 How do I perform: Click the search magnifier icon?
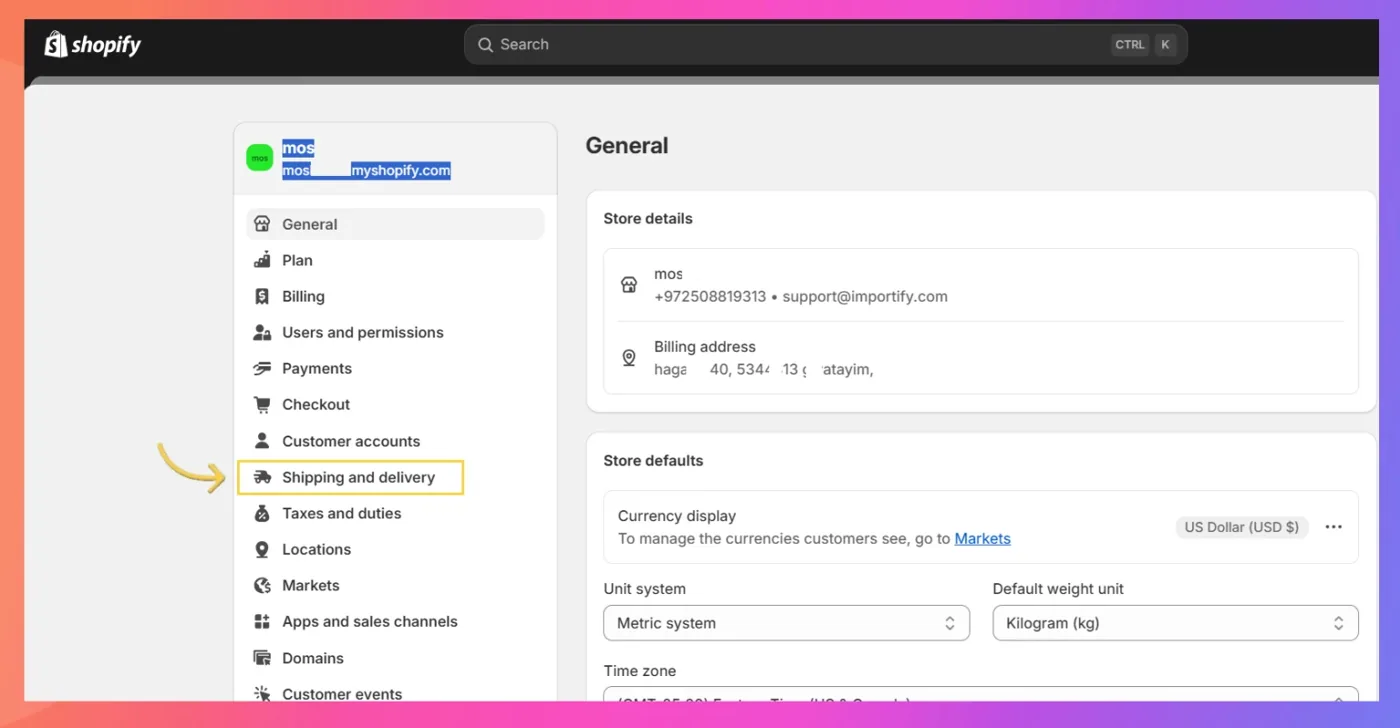pyautogui.click(x=485, y=45)
